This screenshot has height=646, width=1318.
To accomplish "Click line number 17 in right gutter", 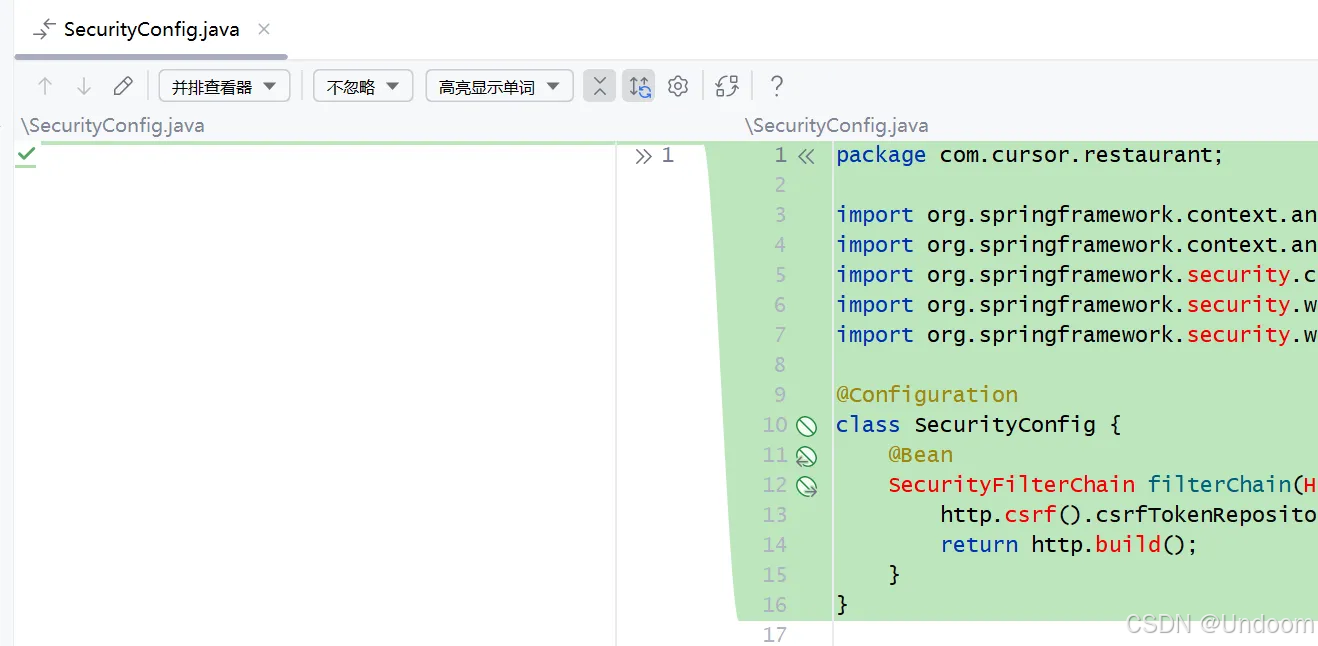I will click(775, 635).
